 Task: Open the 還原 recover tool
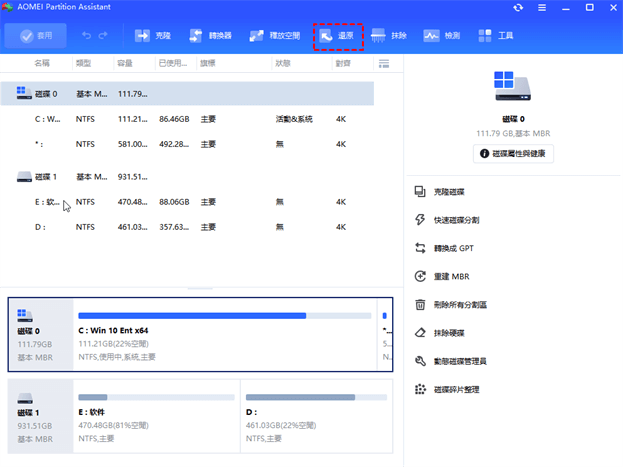pos(338,37)
